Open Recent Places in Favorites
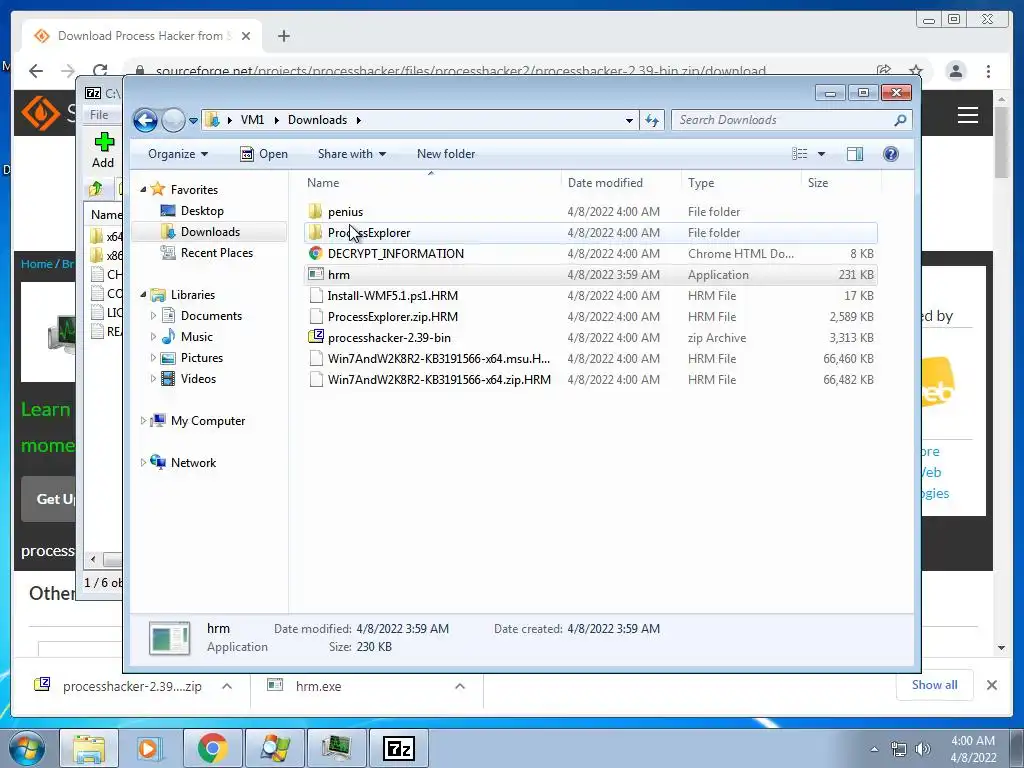Viewport: 1024px width, 768px height. [x=217, y=253]
